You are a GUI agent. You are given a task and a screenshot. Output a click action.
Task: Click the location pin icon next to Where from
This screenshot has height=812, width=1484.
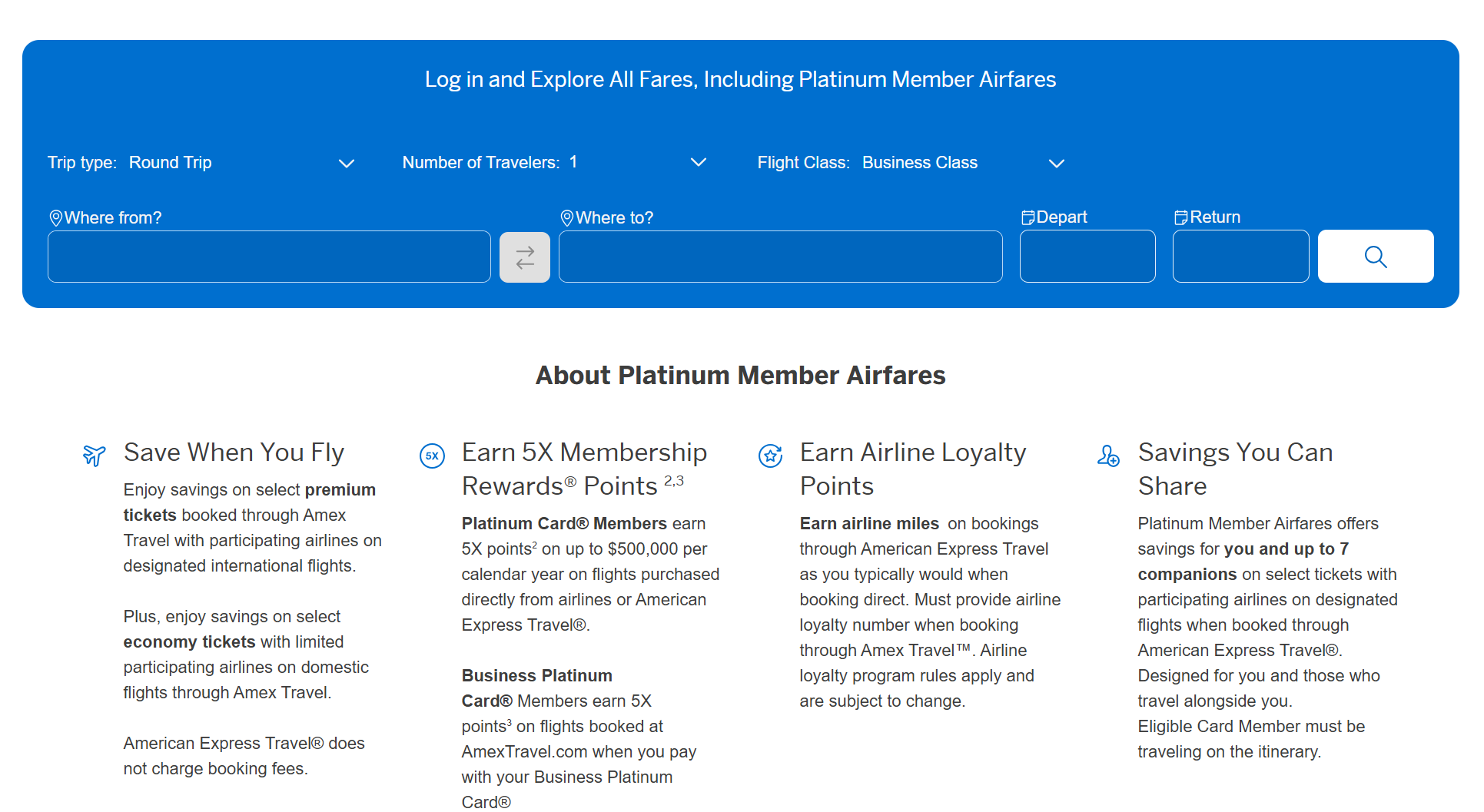pos(55,218)
